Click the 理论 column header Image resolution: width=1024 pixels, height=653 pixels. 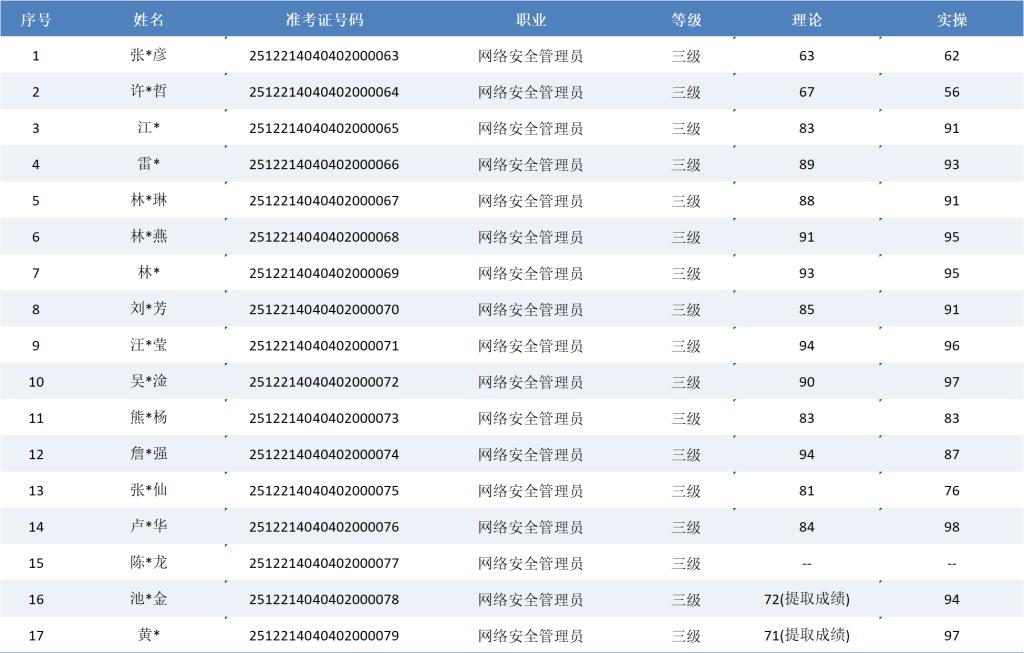(x=807, y=20)
